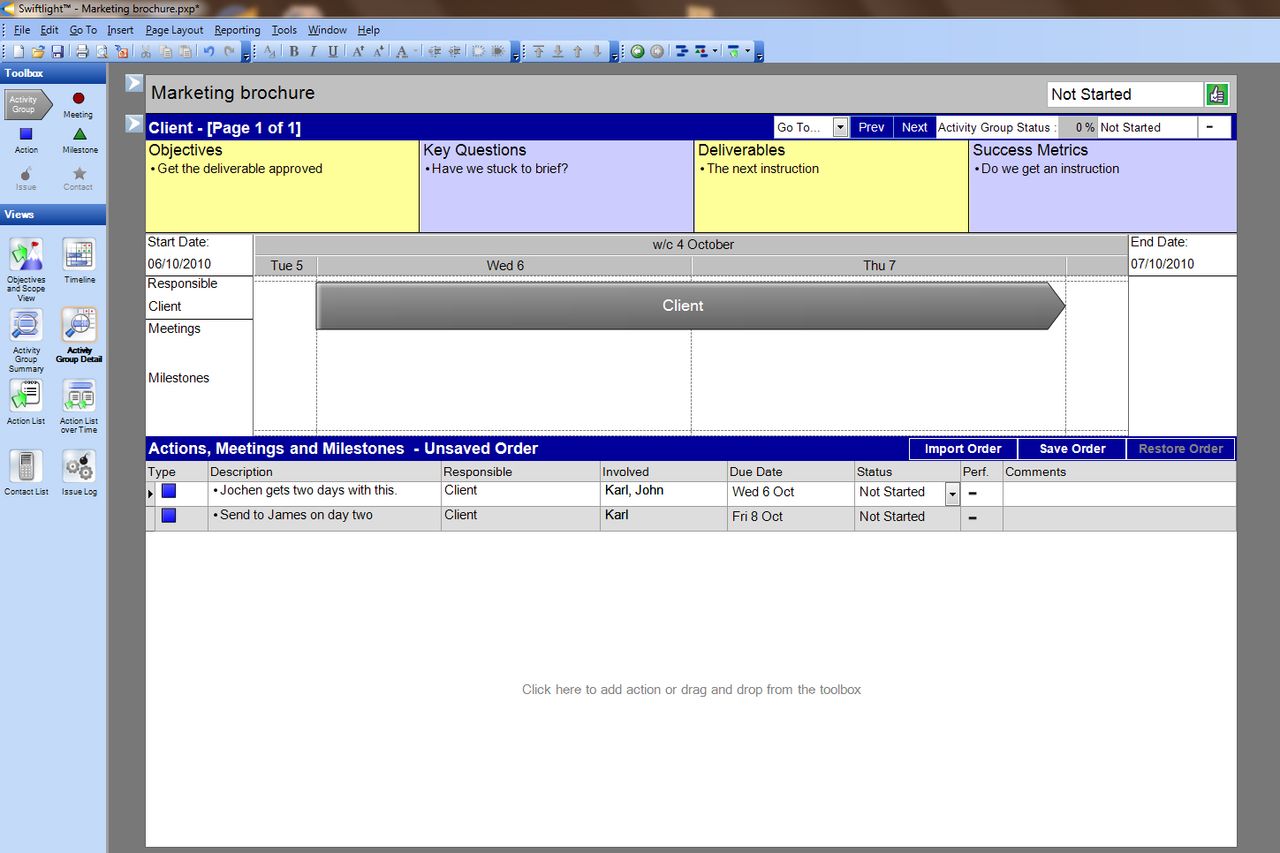Click the Import Order button
The height and width of the screenshot is (853, 1280).
[963, 449]
